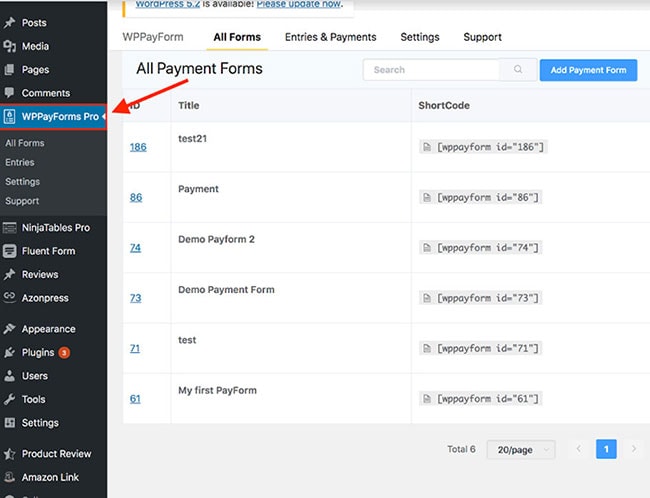Copy shortcode icon for id 186
The height and width of the screenshot is (498, 650).
(427, 147)
